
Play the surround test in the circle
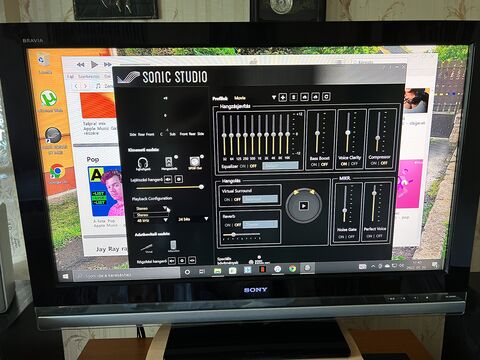pos(303,206)
